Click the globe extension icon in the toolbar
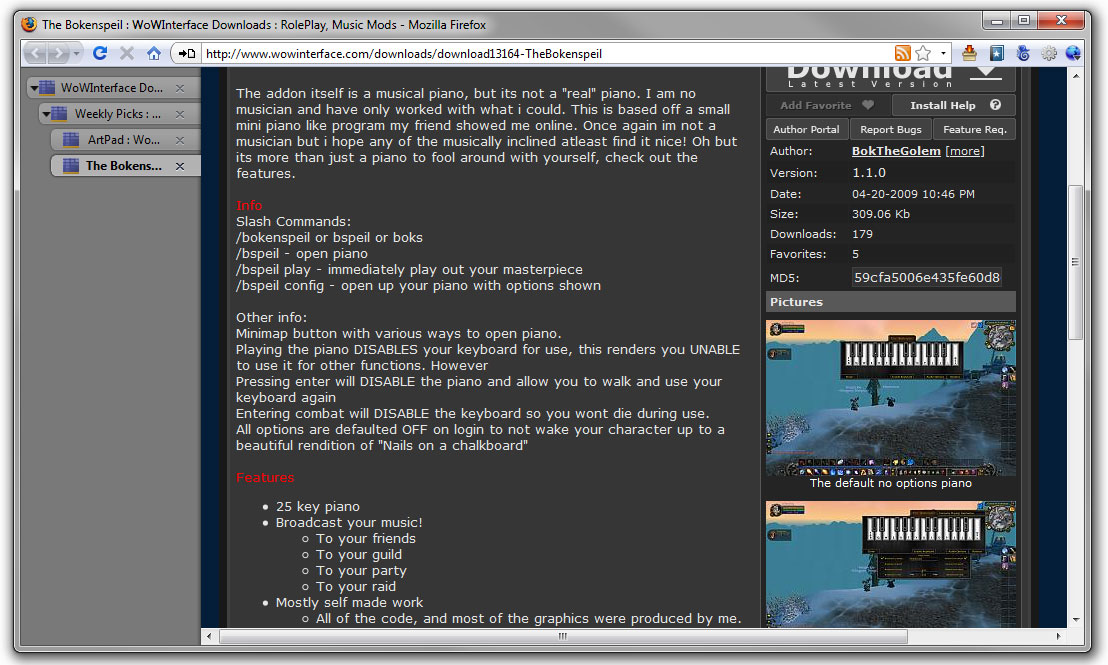The height and width of the screenshot is (665, 1108). point(1073,53)
